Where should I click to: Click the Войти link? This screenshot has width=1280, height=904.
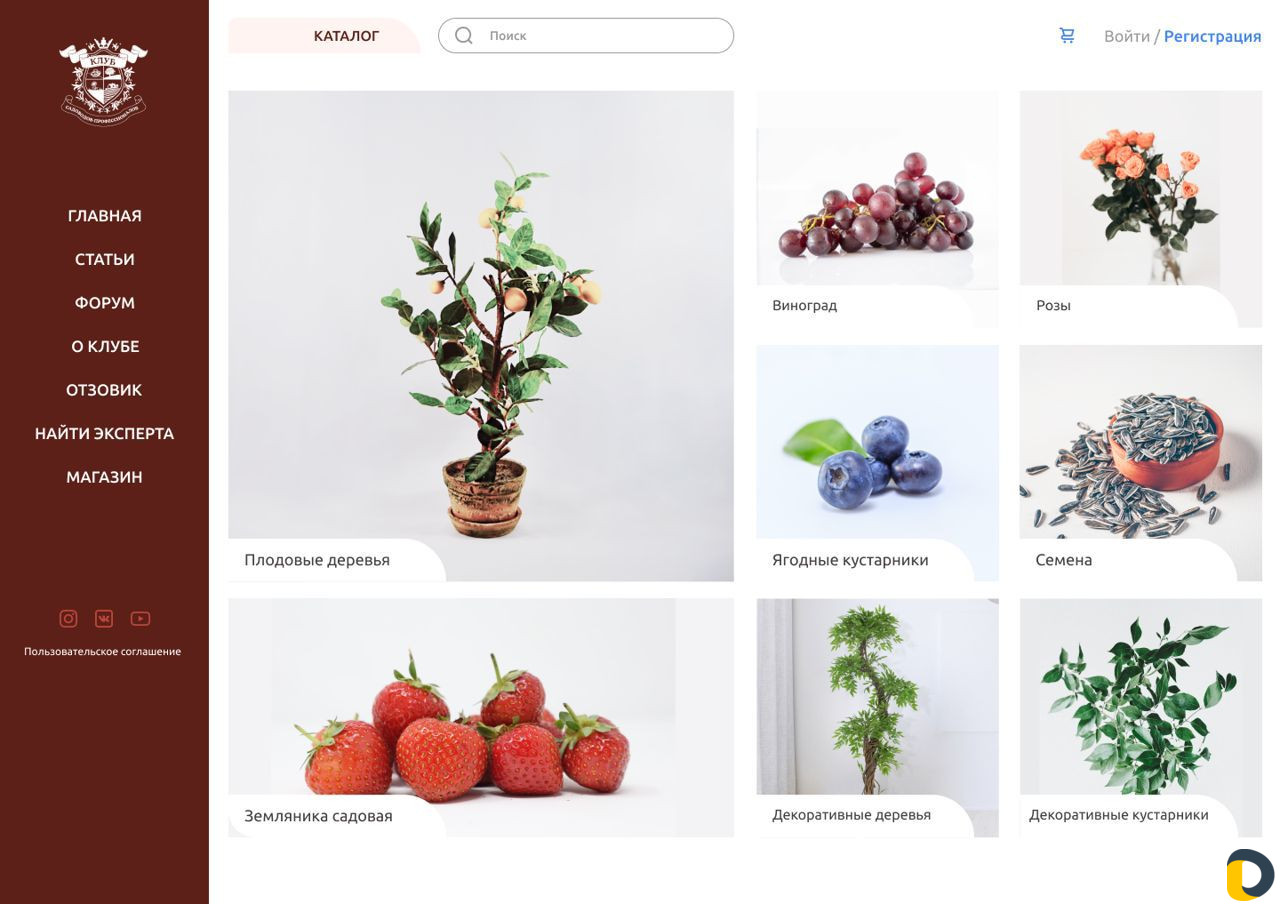(1127, 36)
